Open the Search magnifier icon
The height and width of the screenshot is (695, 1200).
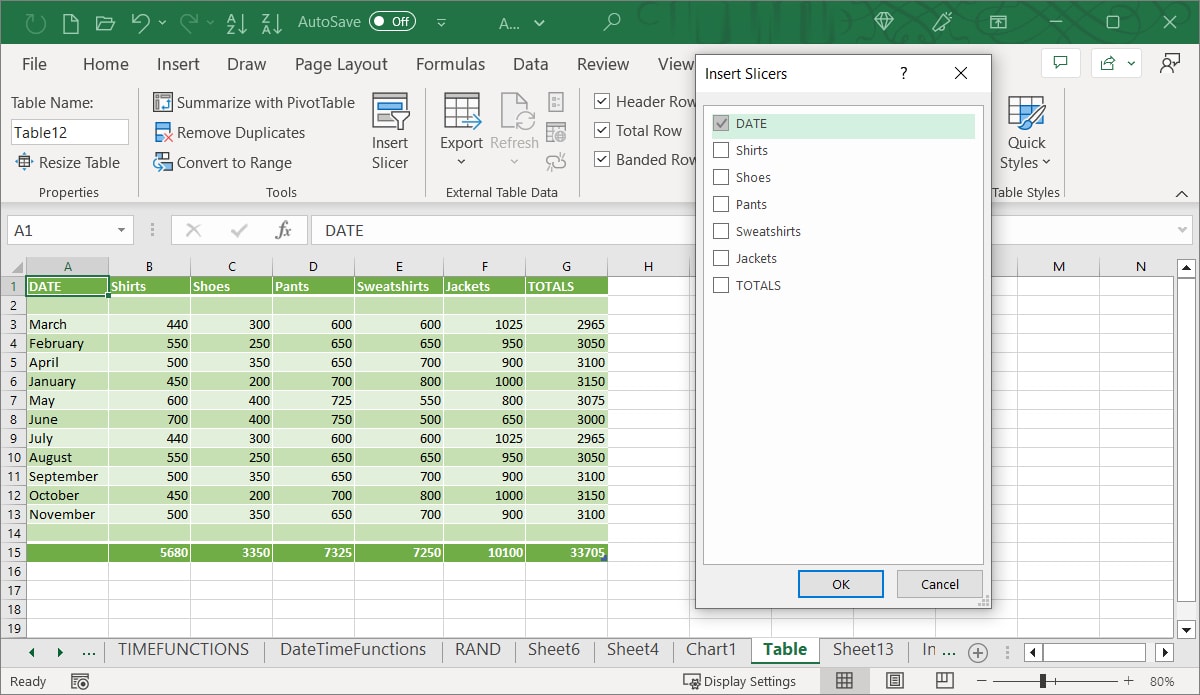[x=612, y=22]
